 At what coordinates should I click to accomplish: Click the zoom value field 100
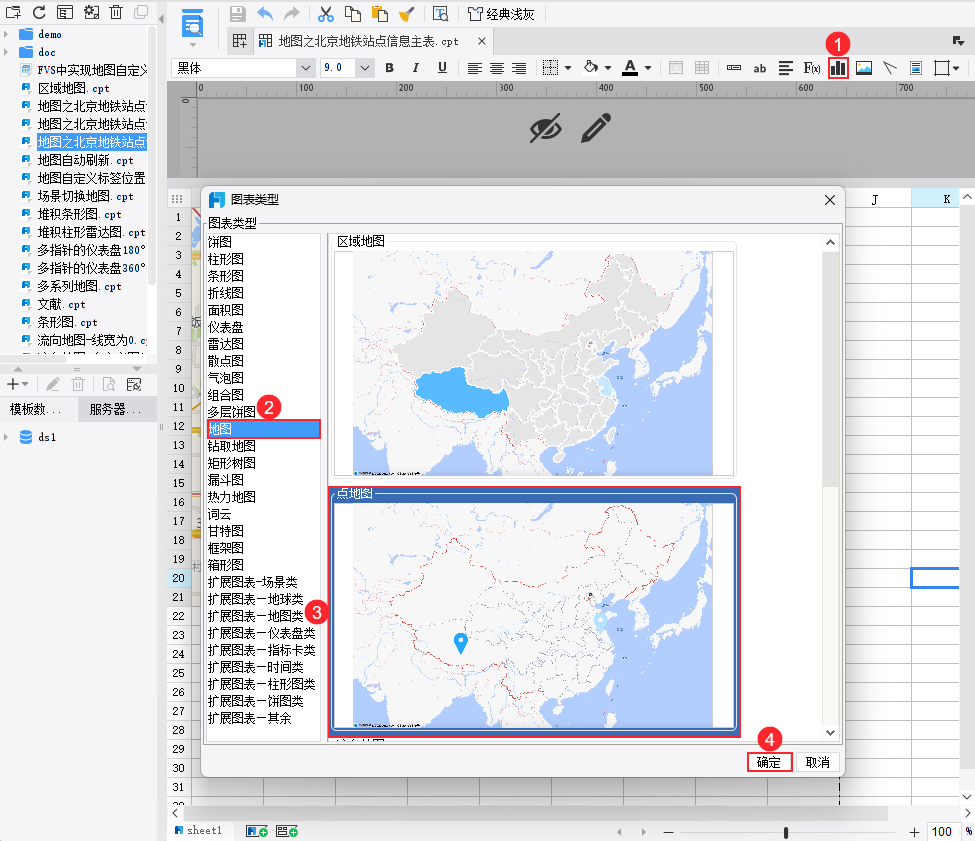coord(942,832)
